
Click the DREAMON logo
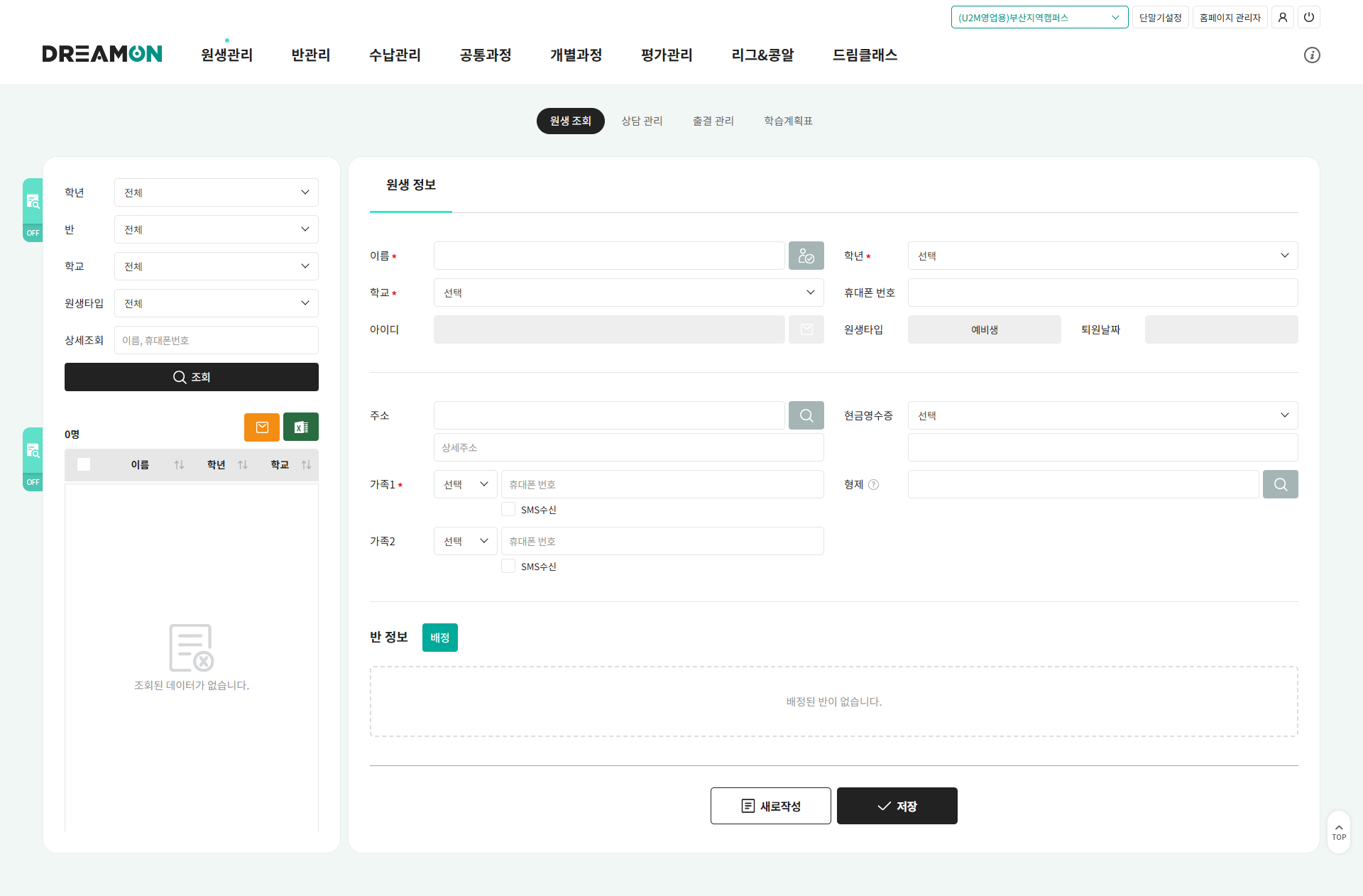(x=102, y=54)
